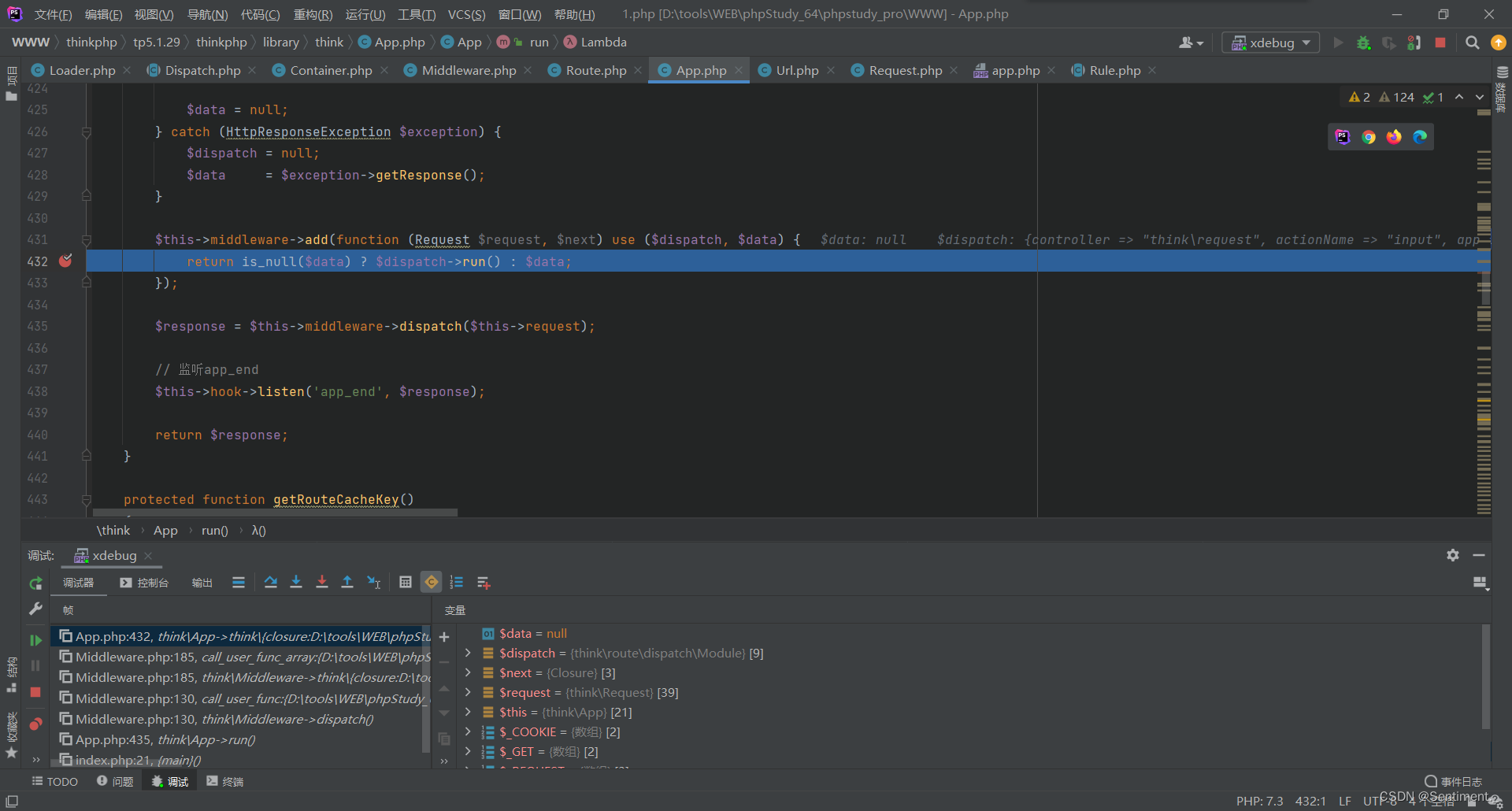This screenshot has height=811, width=1512.
Task: Click Step Into debugger icon
Action: point(296,583)
